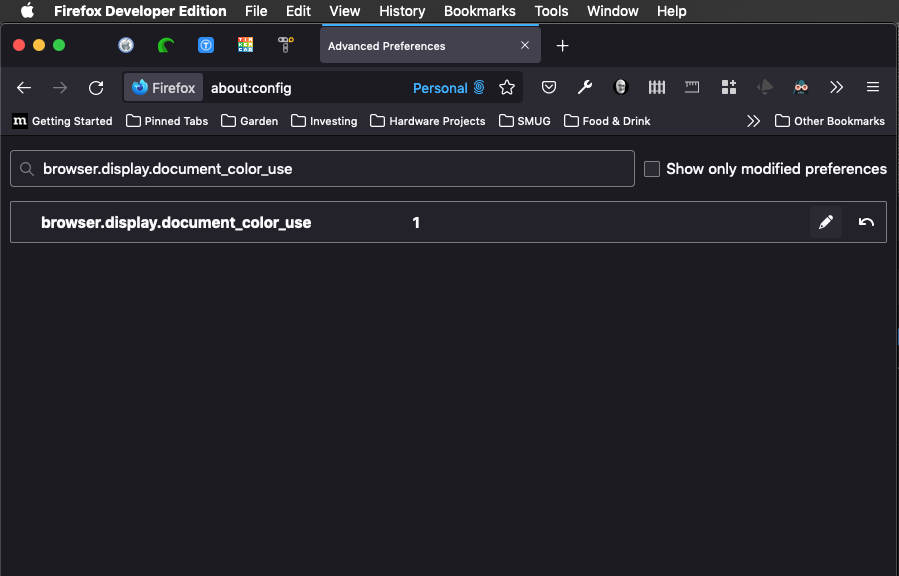The width and height of the screenshot is (899, 576).
Task: Open the wrench developer tools icon
Action: tap(585, 87)
